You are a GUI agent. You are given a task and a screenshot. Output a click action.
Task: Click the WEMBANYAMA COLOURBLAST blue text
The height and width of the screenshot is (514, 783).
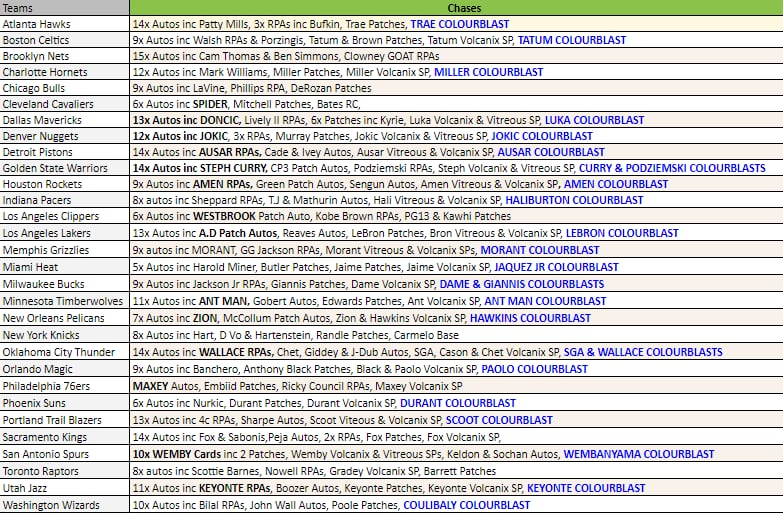point(639,453)
